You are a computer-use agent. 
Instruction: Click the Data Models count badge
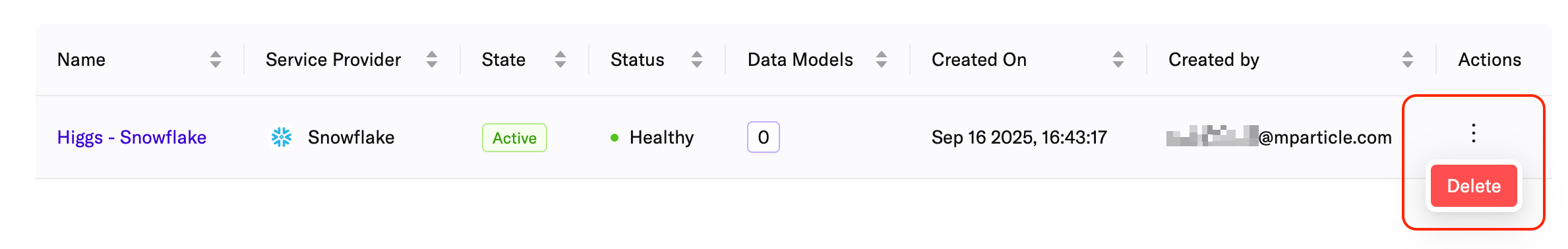pos(763,137)
